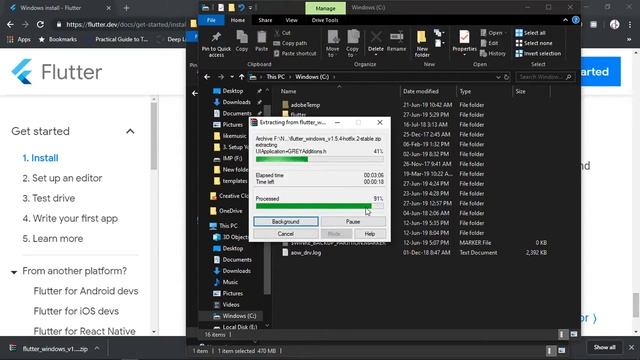Expand Chrome bookmarks overflow chevron

[629, 39]
